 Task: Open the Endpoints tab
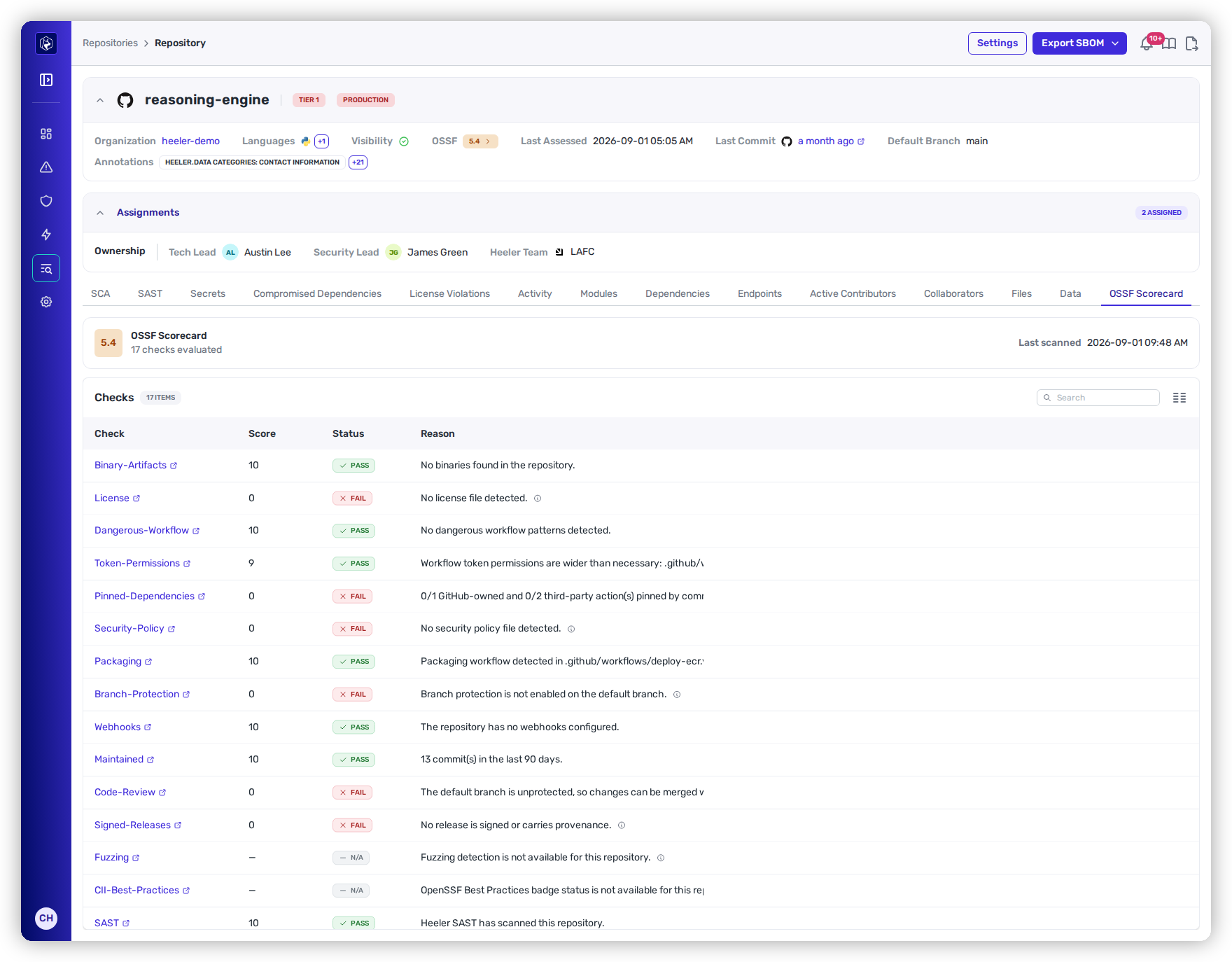[x=759, y=293]
